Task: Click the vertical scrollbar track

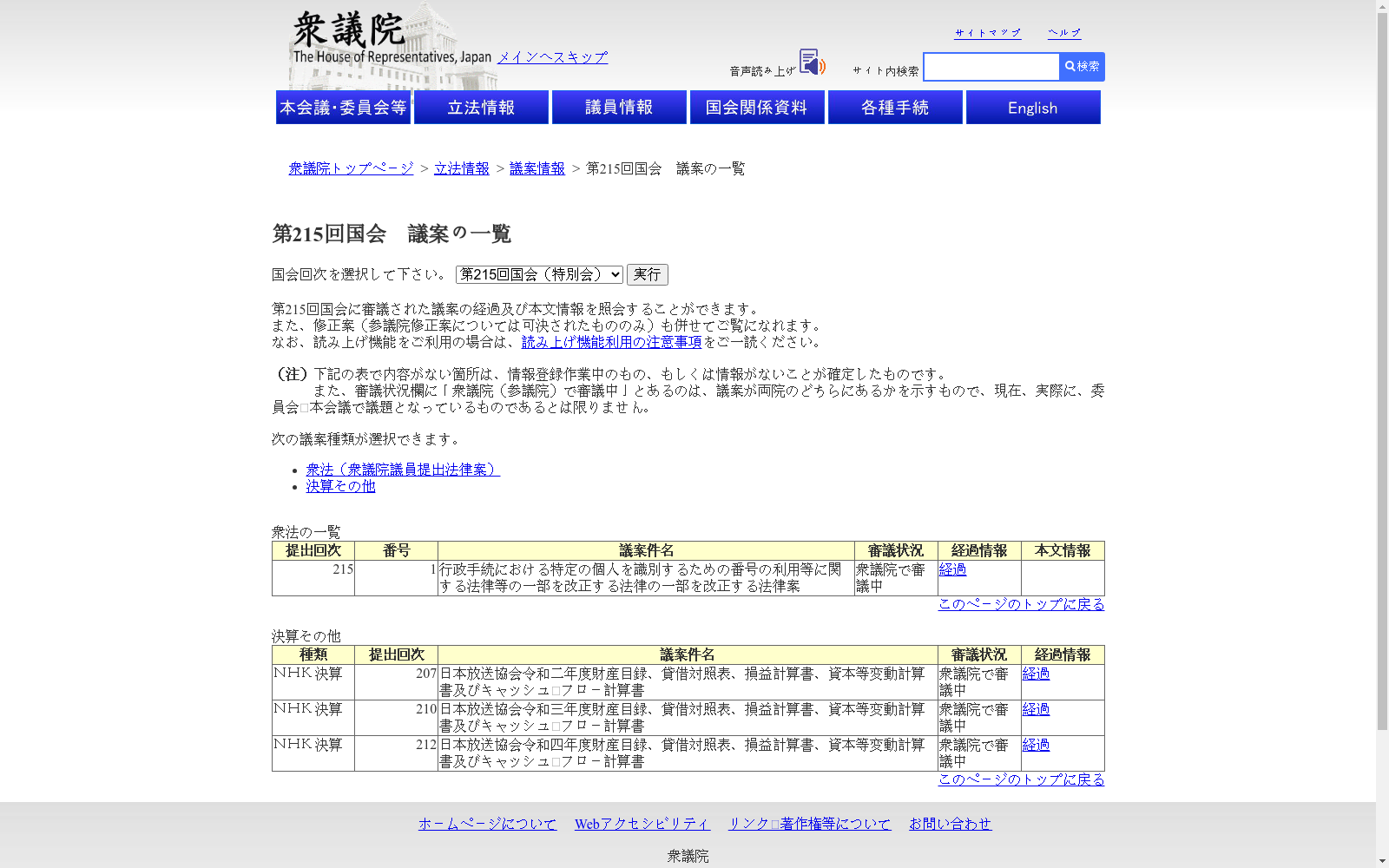Action: coord(1382,434)
